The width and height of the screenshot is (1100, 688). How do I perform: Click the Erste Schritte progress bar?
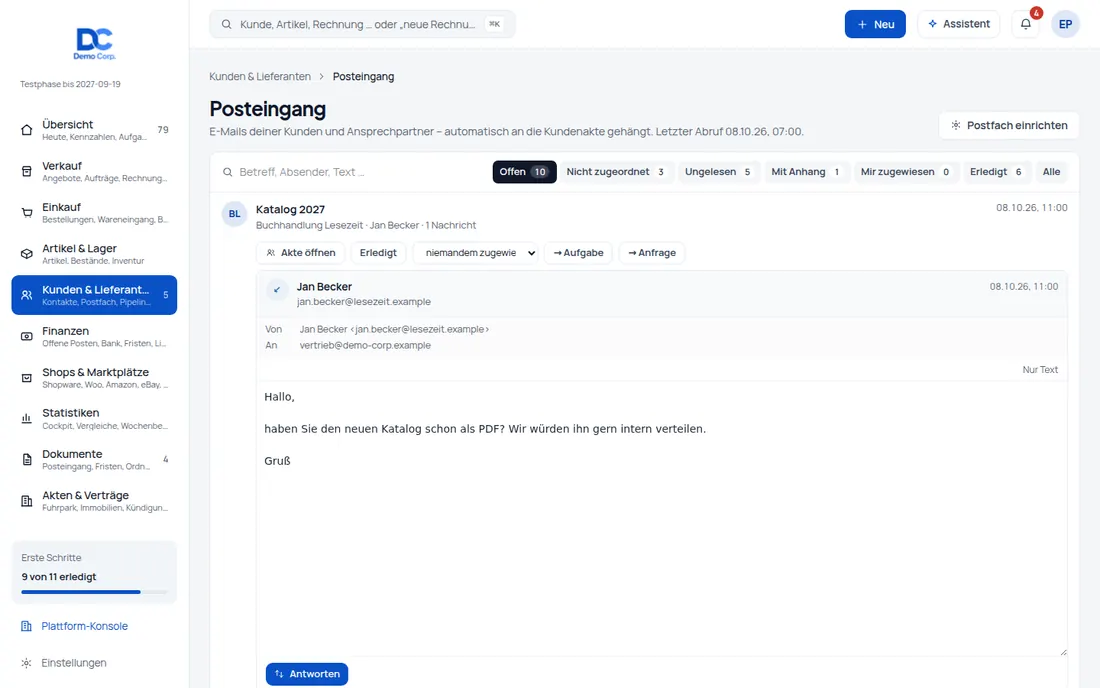pyautogui.click(x=94, y=592)
